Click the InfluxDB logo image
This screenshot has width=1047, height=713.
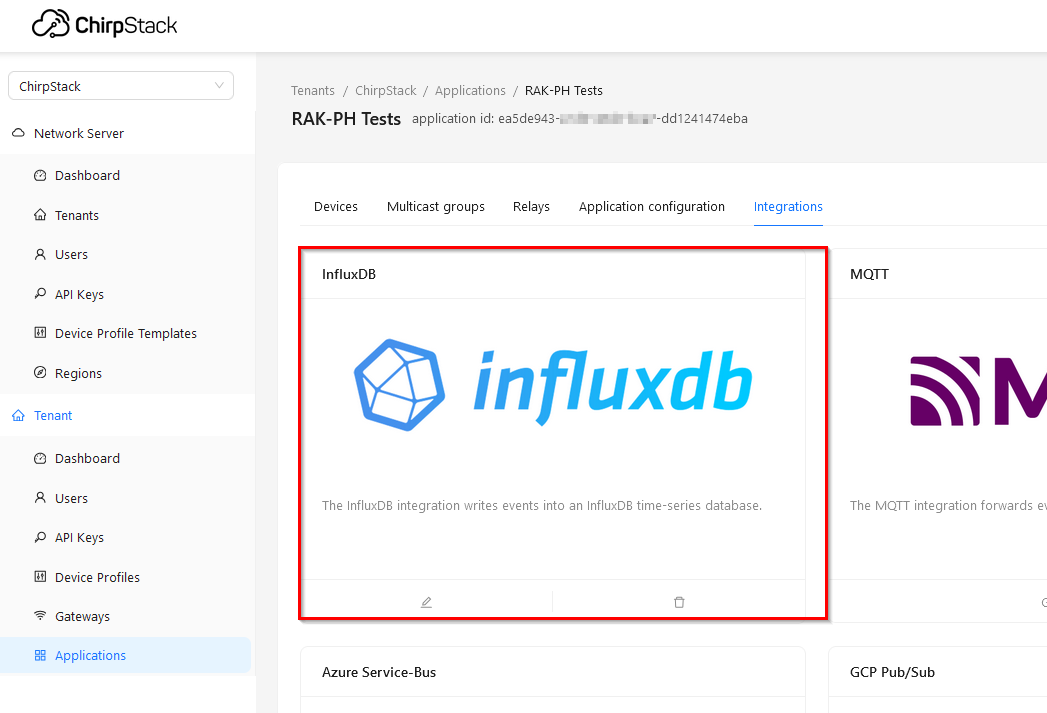click(x=553, y=382)
